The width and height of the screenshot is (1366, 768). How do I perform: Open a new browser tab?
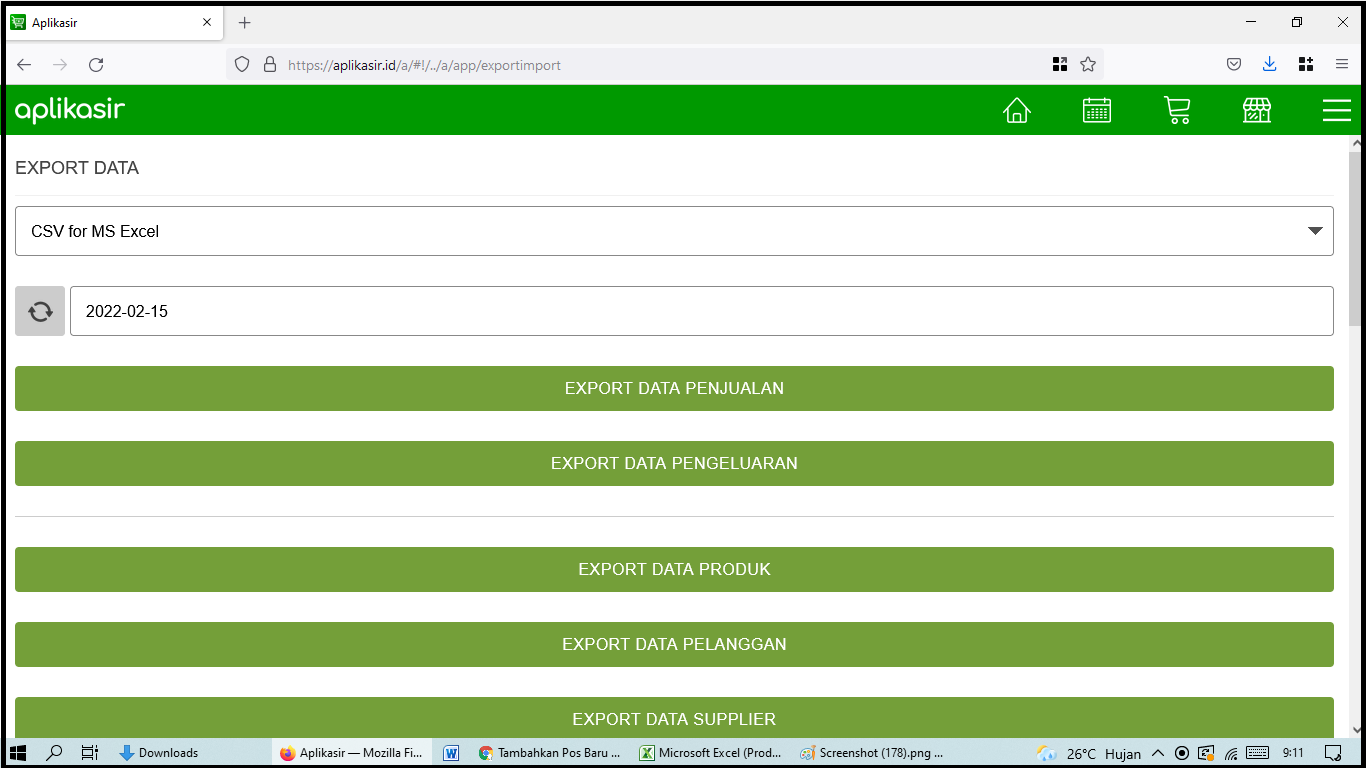245,22
